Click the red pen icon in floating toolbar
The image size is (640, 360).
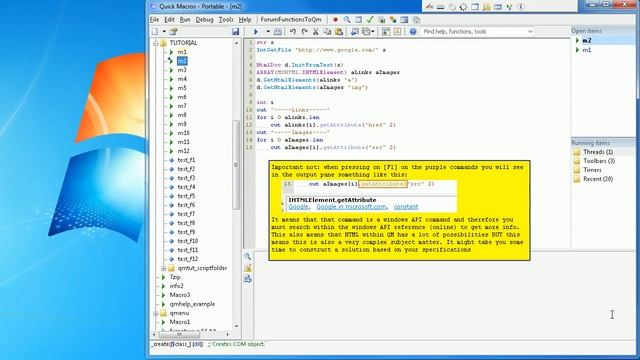(x=429, y=7)
